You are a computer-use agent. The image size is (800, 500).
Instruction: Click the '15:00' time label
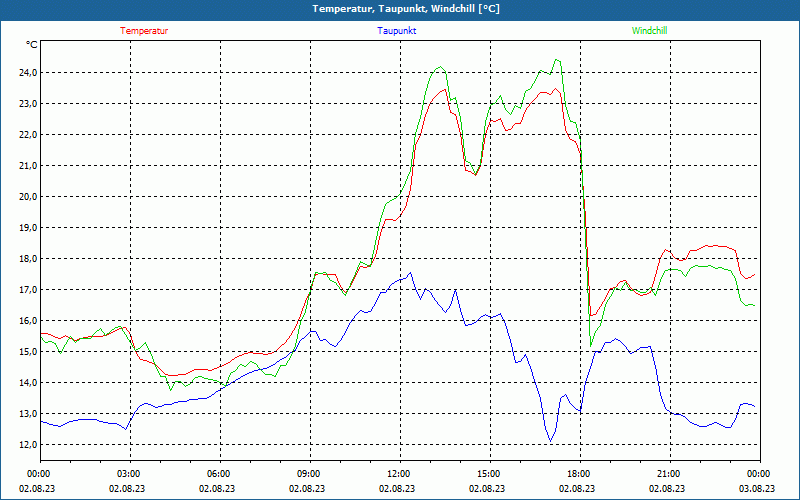point(490,474)
